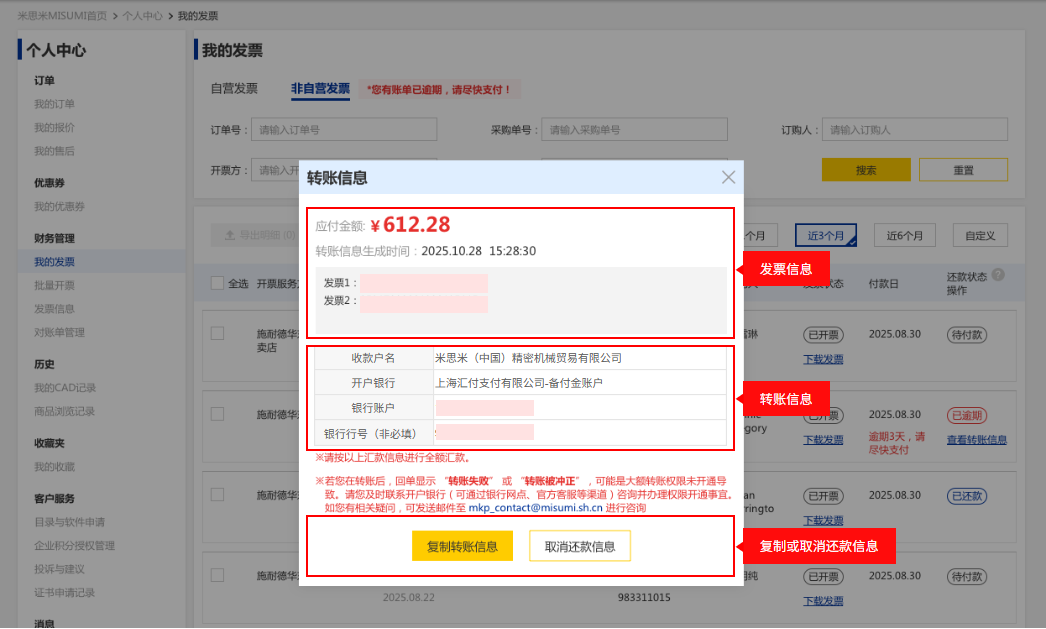Click the help icon beside 还款状态

[x=997, y=275]
